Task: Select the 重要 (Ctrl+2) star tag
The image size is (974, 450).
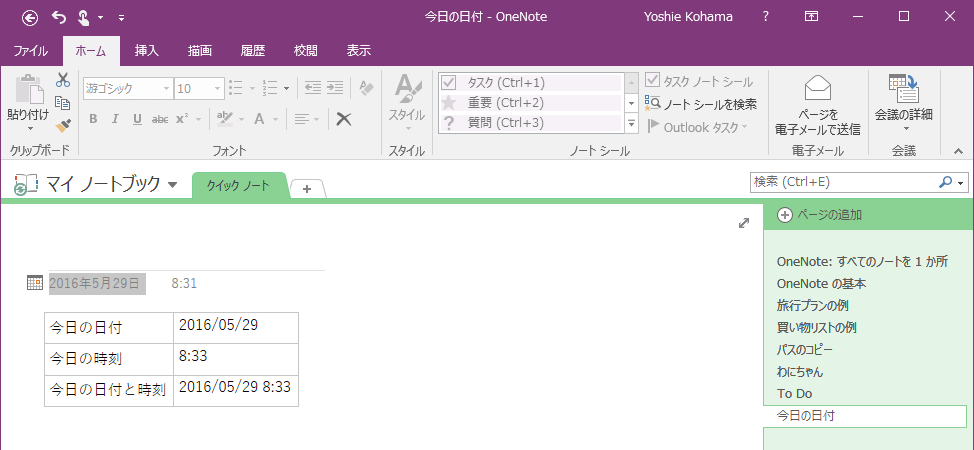Action: coord(530,103)
